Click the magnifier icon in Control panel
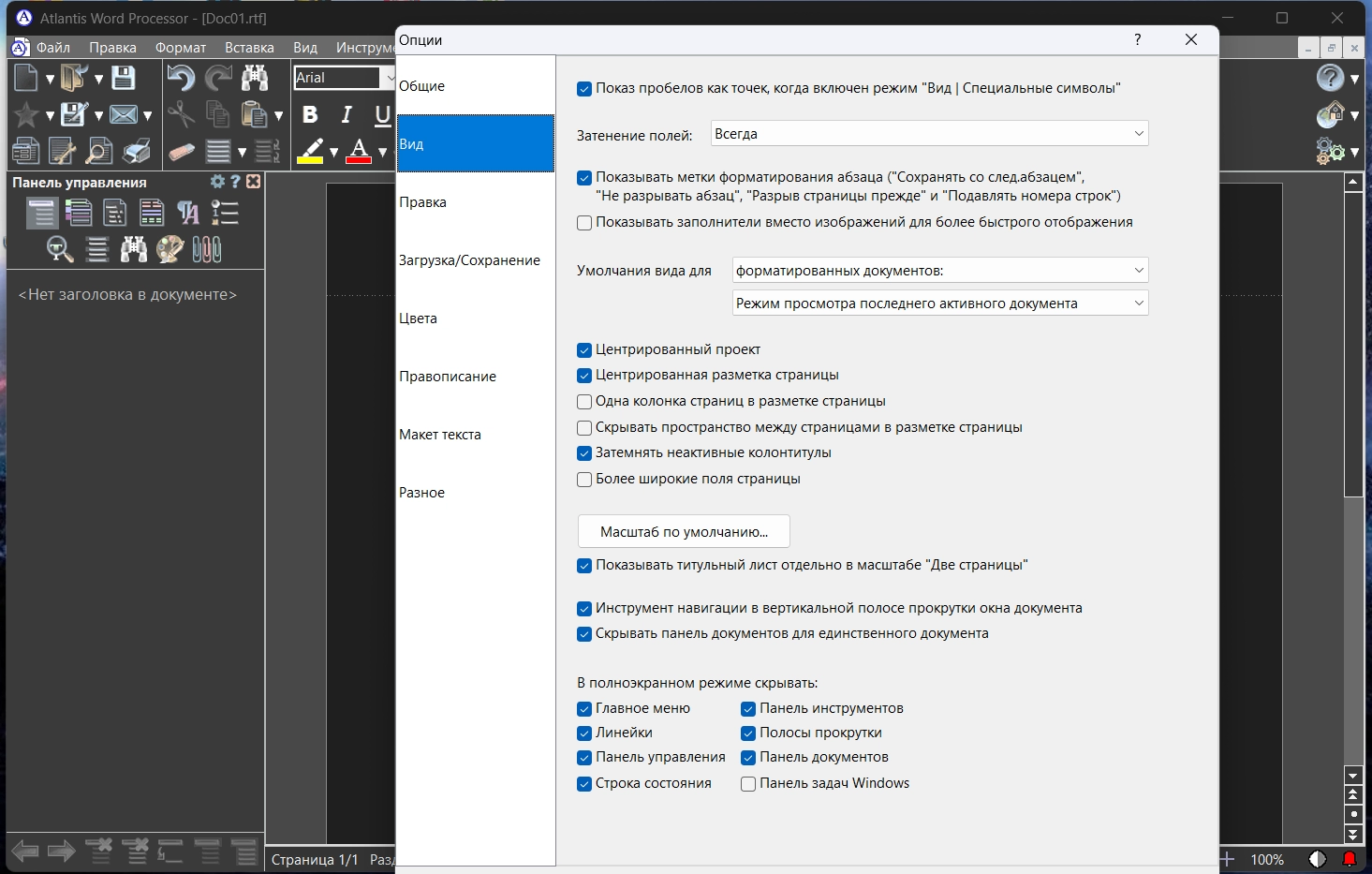The image size is (1372, 874). pos(60,249)
